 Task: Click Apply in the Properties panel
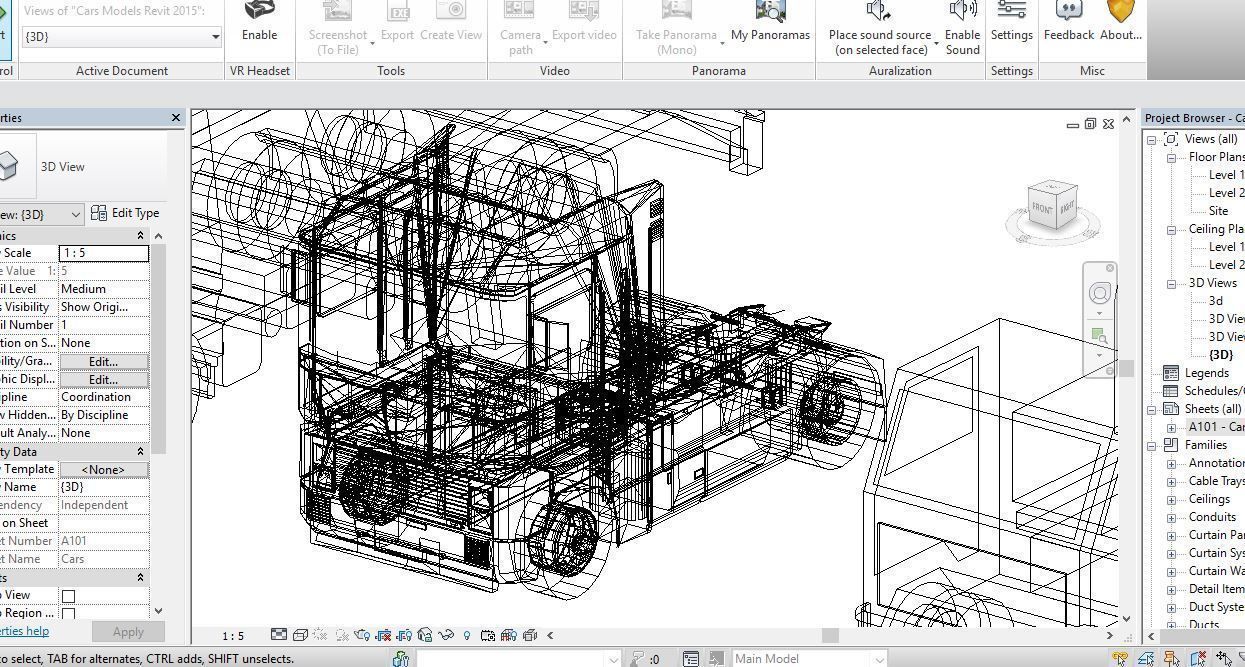128,631
